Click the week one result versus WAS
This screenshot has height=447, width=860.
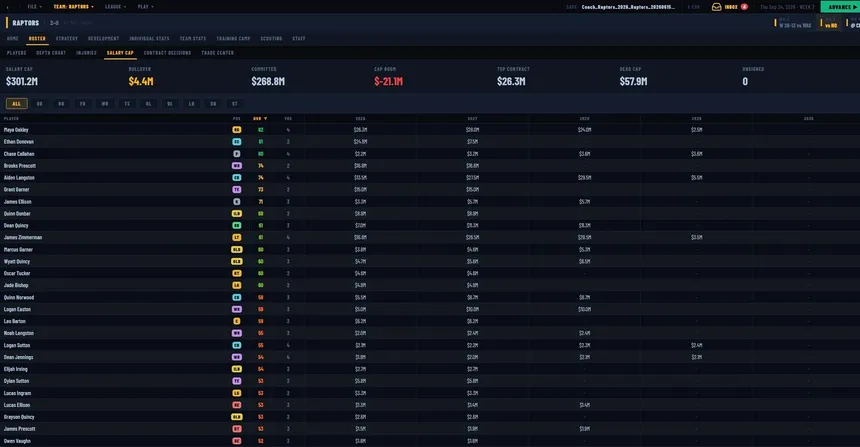[795, 25]
